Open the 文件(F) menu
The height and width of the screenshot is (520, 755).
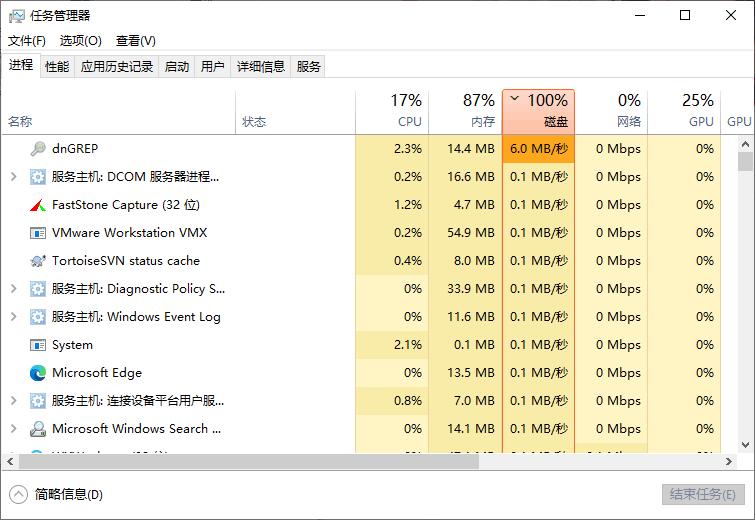point(27,40)
